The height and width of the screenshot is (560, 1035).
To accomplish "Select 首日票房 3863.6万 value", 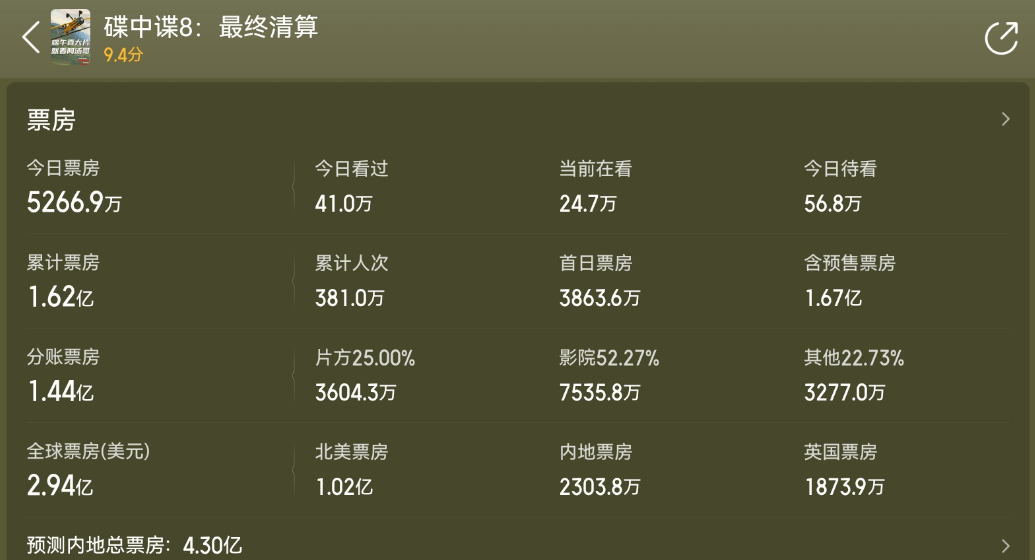I will pyautogui.click(x=599, y=298).
